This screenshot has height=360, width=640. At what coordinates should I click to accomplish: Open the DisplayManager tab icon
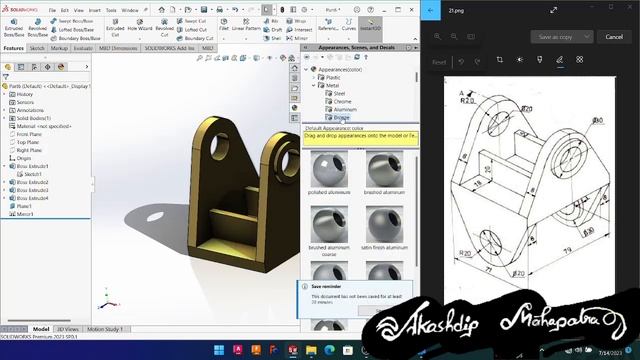[61, 67]
